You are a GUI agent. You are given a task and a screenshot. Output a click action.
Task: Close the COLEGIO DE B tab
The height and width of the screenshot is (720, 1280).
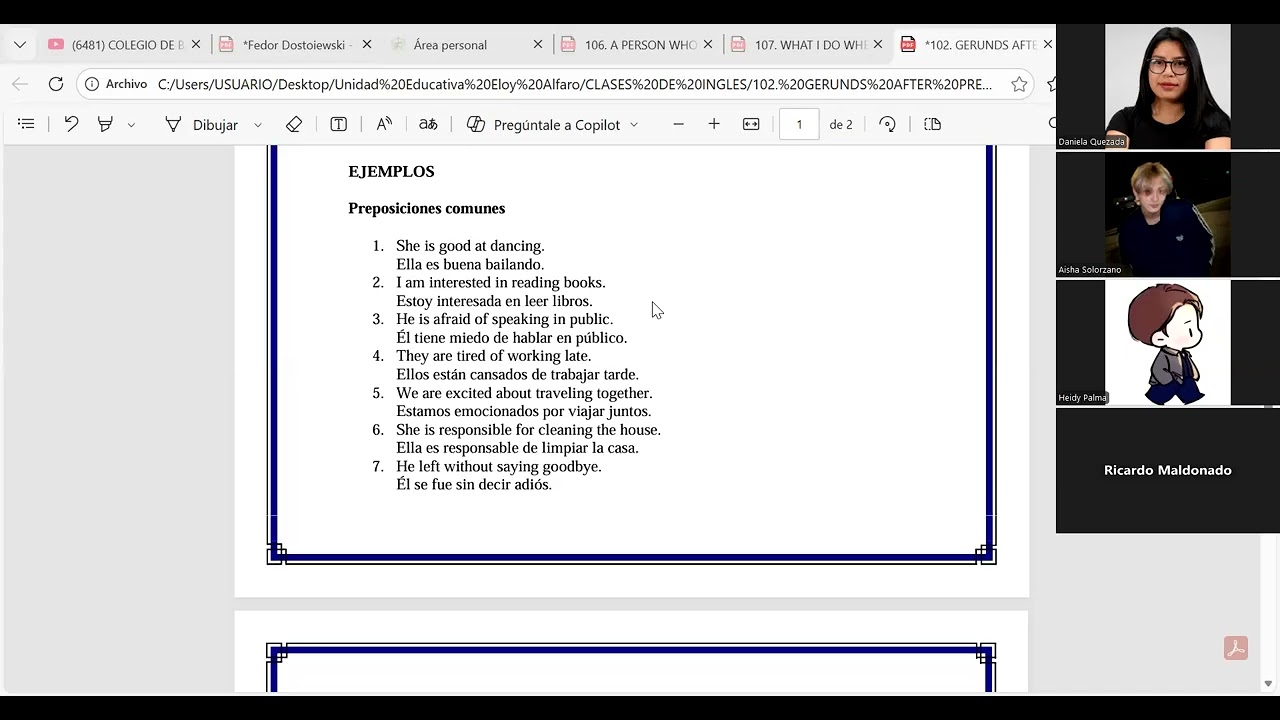196,45
